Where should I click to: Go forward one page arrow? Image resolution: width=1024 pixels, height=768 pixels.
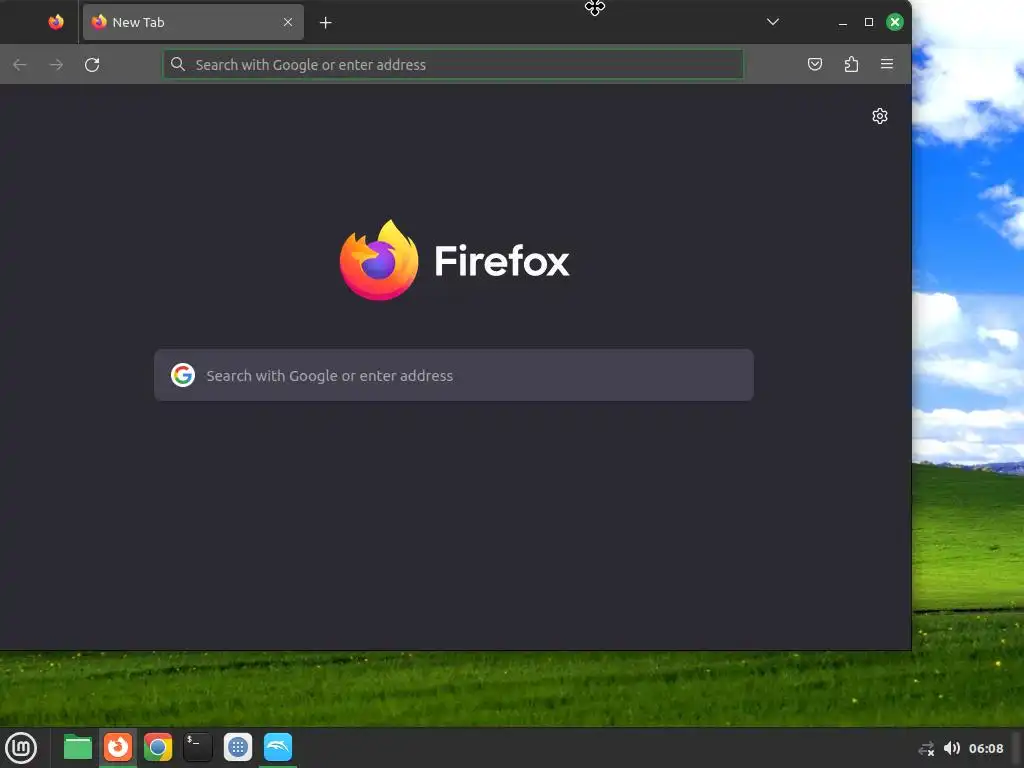tap(56, 65)
